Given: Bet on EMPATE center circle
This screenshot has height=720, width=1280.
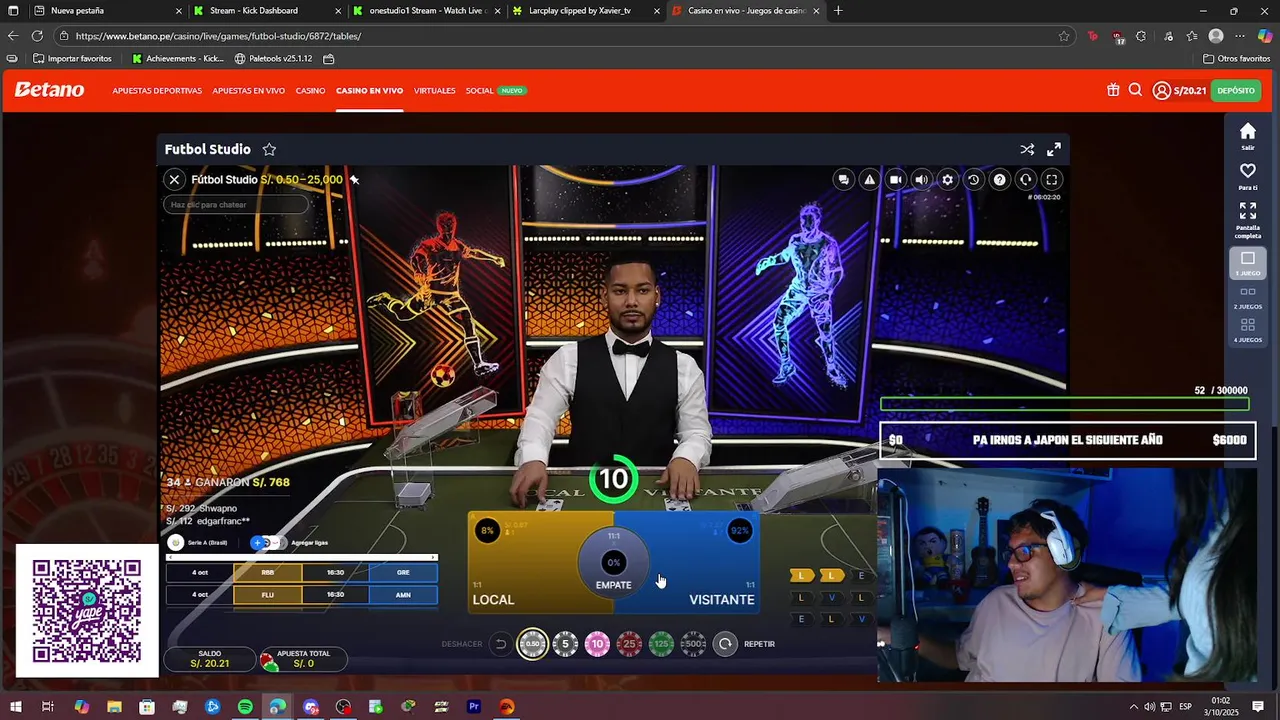Looking at the screenshot, I should (x=614, y=564).
